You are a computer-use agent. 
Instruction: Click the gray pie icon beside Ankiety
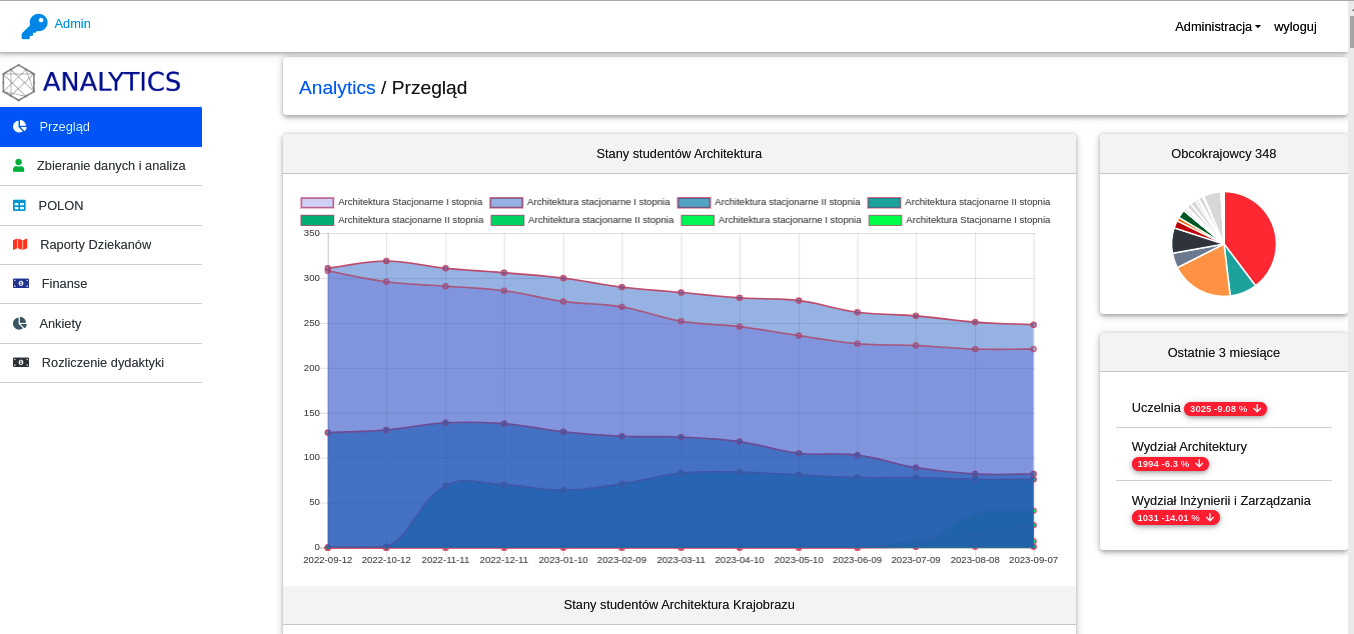[x=20, y=323]
